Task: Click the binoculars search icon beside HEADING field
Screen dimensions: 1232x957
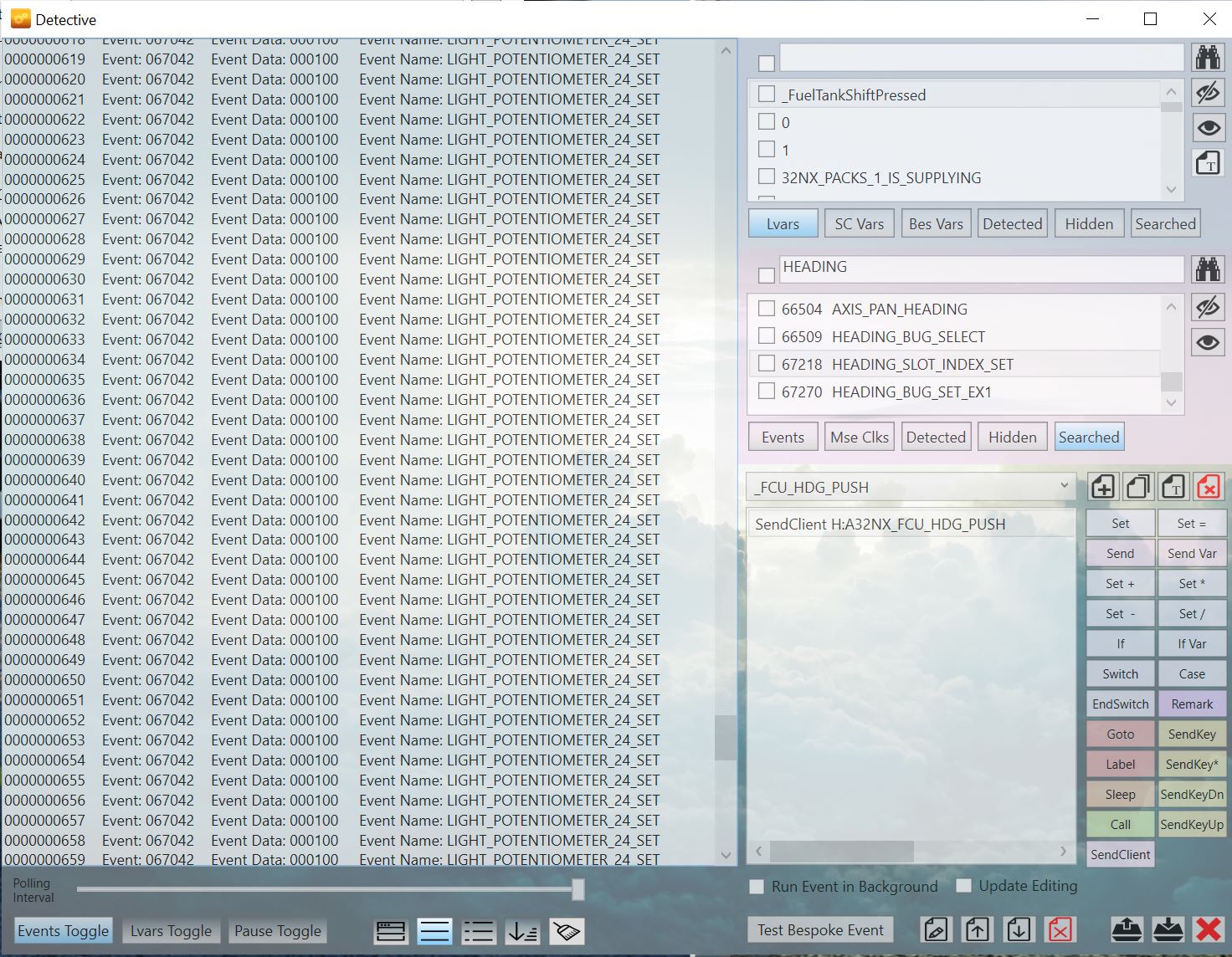Action: tap(1207, 269)
